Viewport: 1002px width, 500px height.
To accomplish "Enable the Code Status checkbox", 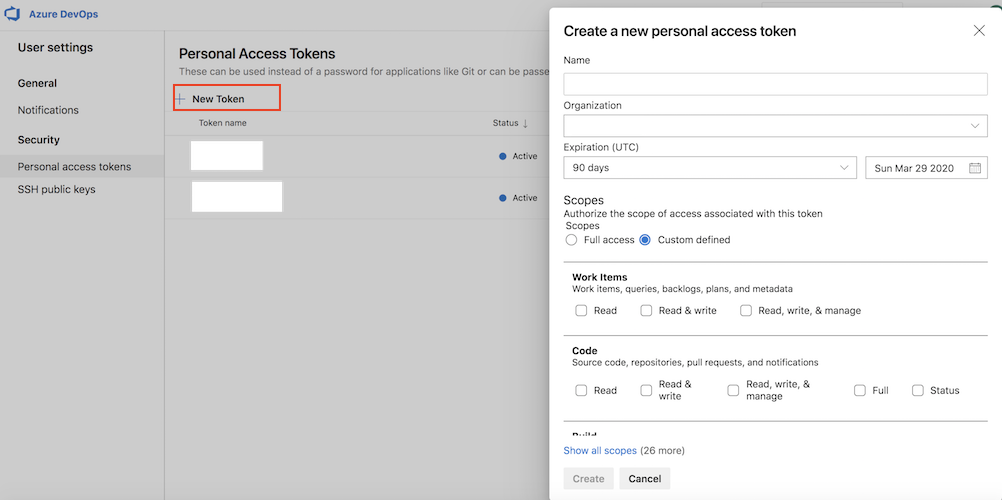I will coord(918,391).
